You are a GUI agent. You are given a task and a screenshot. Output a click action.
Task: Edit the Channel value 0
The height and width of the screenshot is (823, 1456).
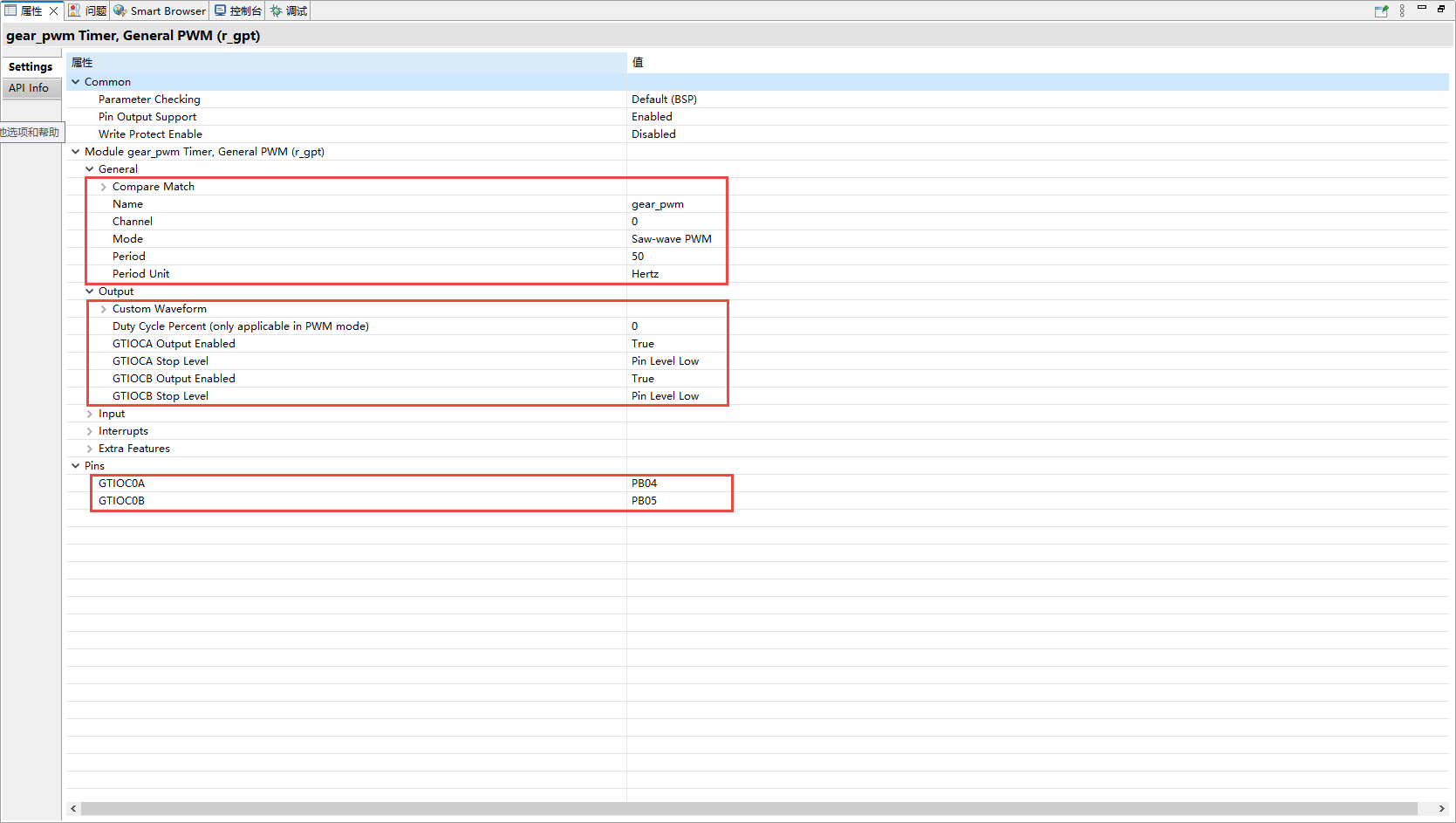[x=635, y=222]
